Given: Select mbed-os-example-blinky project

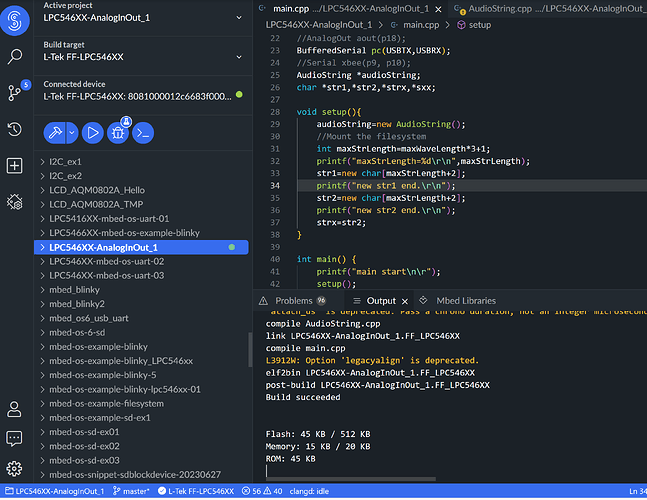Looking at the screenshot, I should (143, 347).
